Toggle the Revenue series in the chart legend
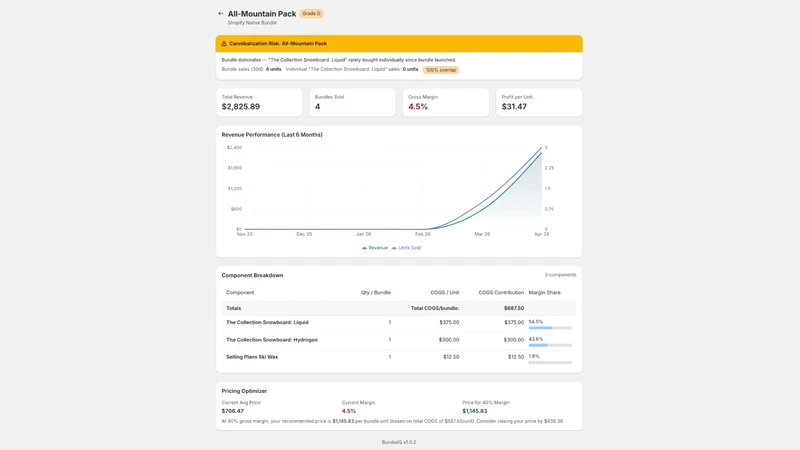The width and height of the screenshot is (800, 450). coord(375,248)
